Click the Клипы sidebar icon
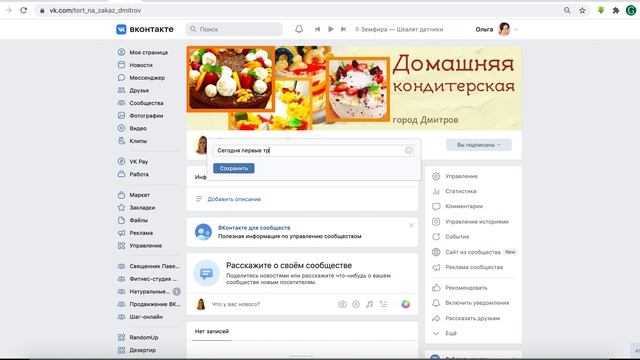 121,141
